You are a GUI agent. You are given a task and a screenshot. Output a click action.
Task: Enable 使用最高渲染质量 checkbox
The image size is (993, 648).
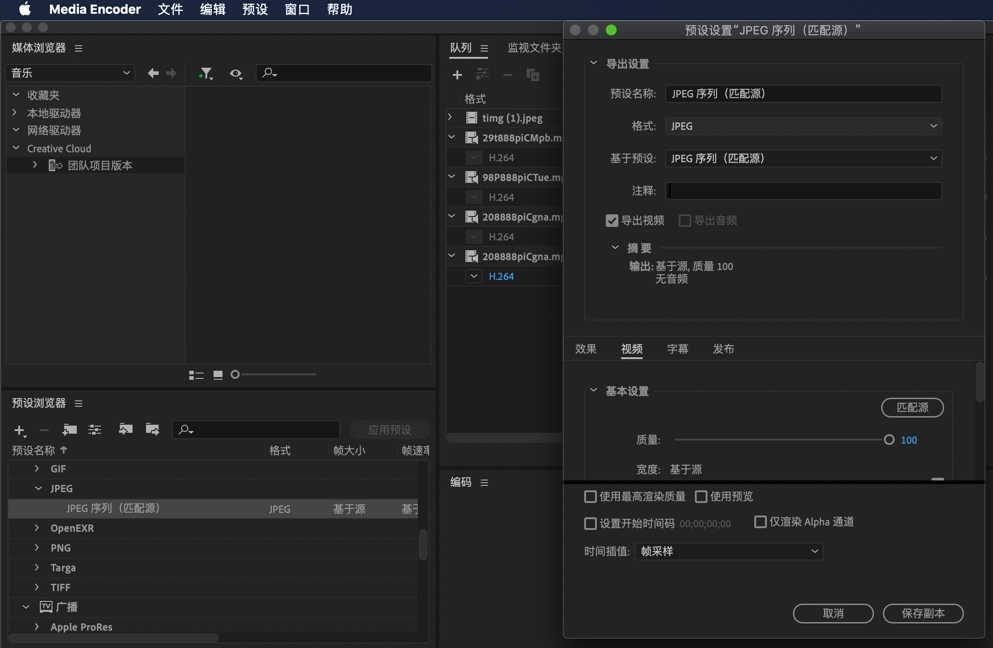tap(590, 497)
